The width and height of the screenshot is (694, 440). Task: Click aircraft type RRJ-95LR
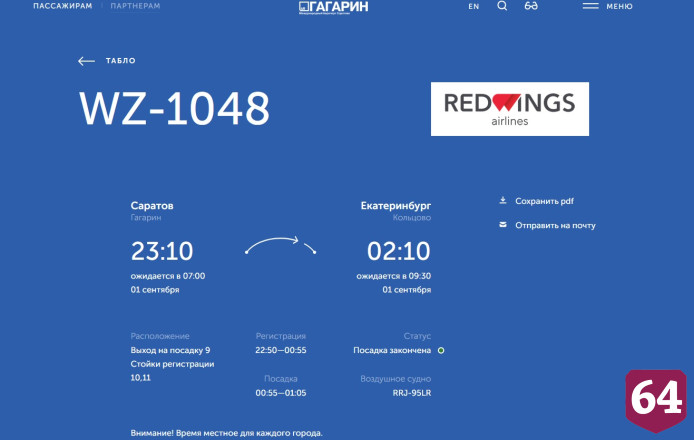coord(412,393)
